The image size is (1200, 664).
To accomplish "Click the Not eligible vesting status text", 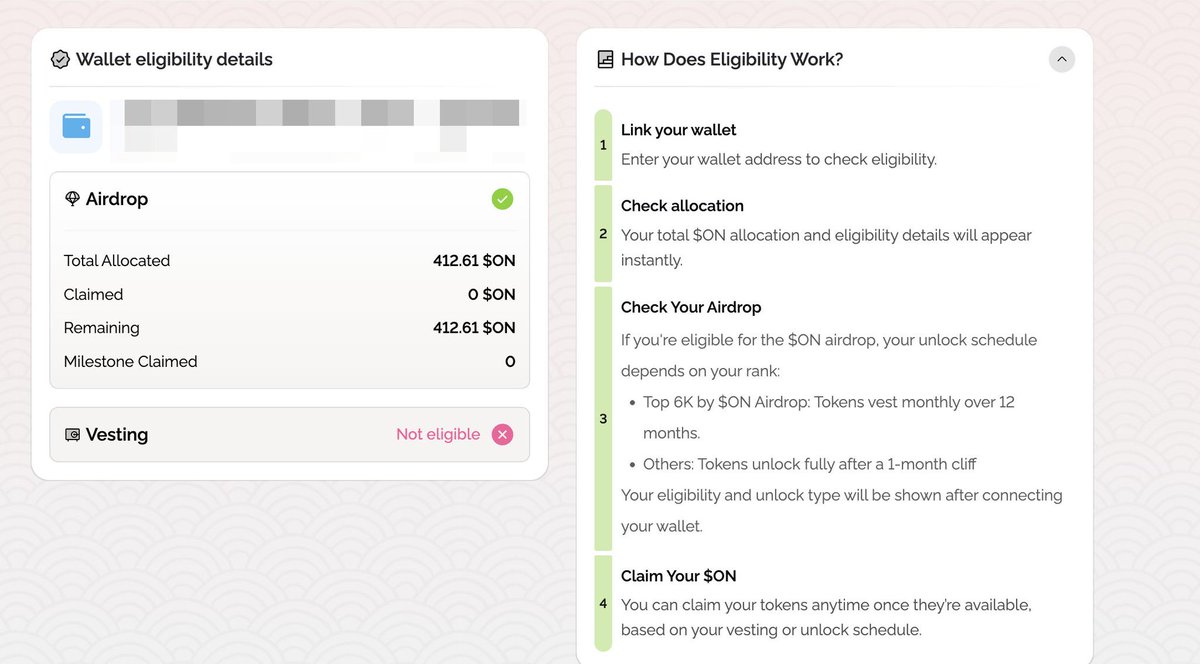I will click(x=438, y=434).
